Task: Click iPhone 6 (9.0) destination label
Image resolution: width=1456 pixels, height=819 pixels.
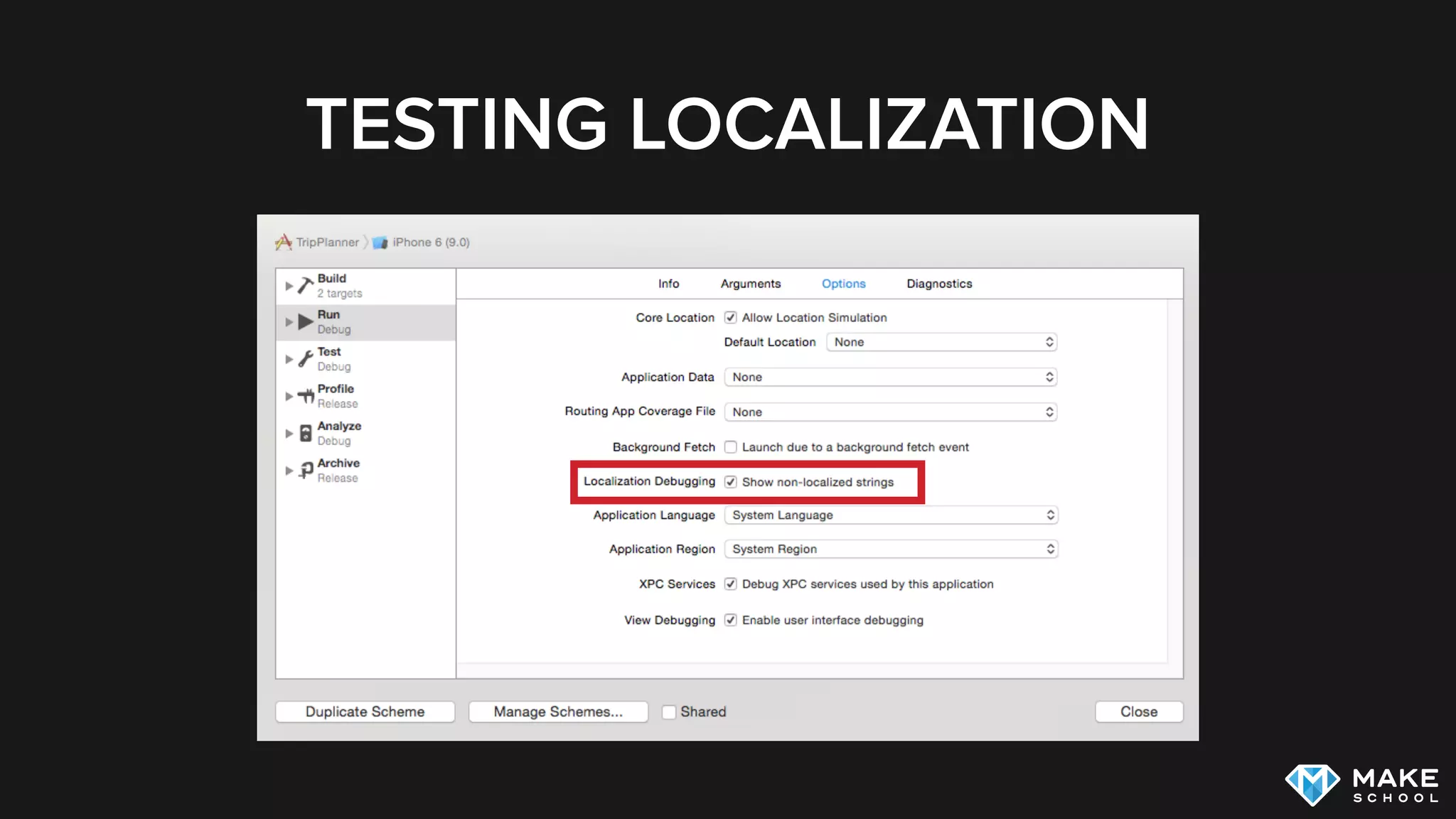Action: 431,242
